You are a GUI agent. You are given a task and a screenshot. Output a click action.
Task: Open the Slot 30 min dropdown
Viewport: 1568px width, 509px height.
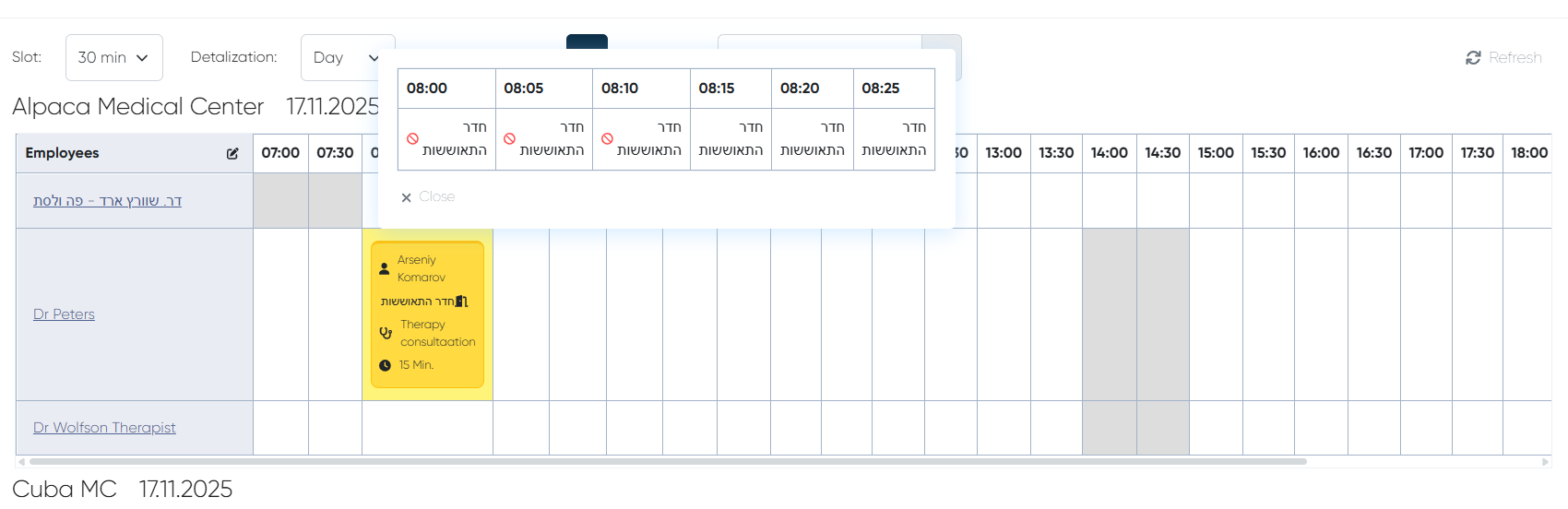point(114,58)
